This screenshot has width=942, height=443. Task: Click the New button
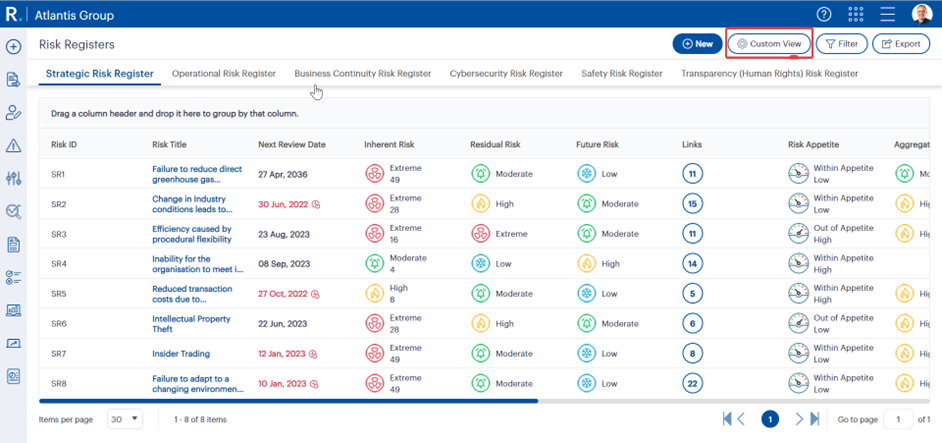click(x=697, y=44)
